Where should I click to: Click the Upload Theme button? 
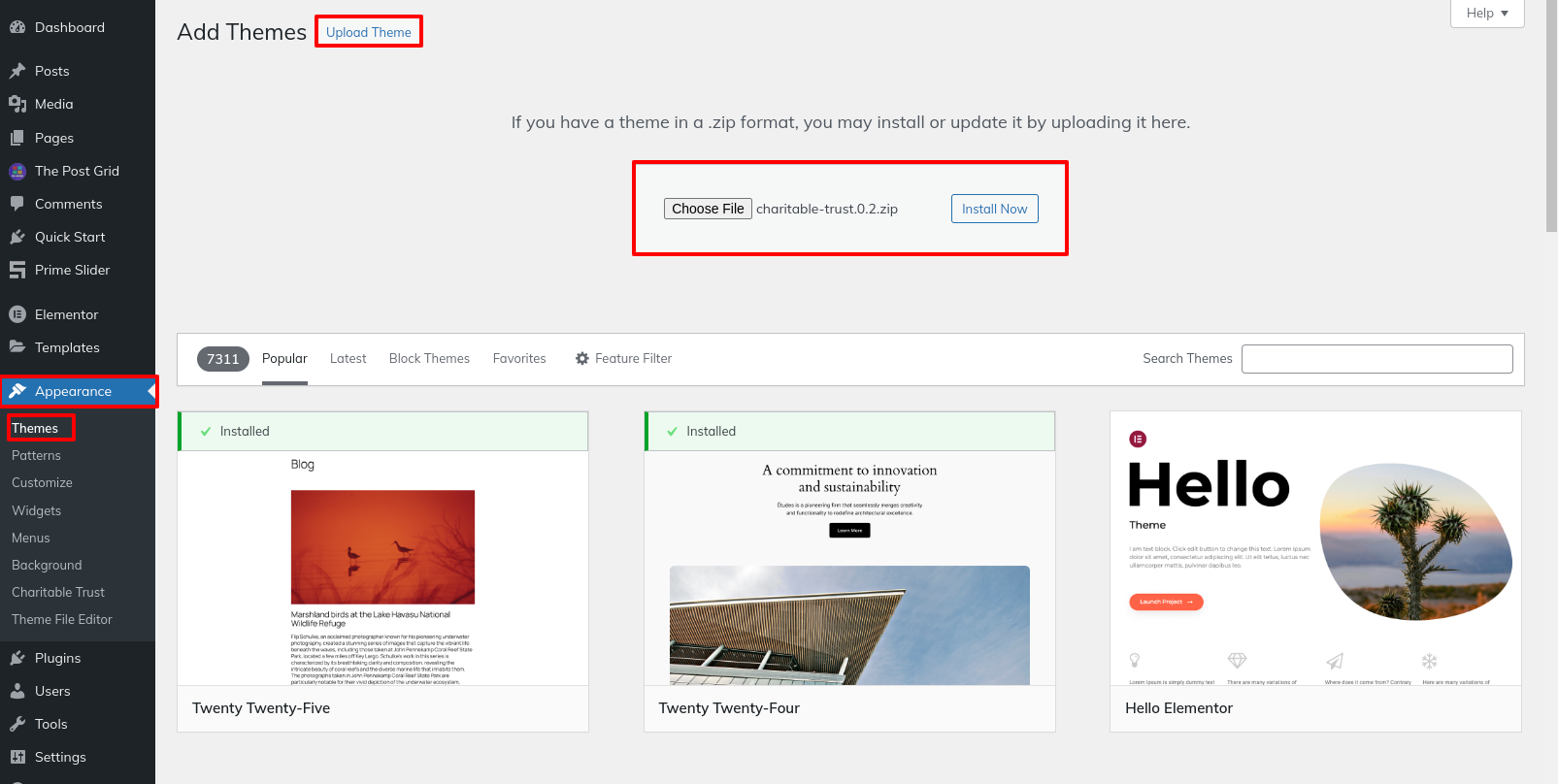369,32
